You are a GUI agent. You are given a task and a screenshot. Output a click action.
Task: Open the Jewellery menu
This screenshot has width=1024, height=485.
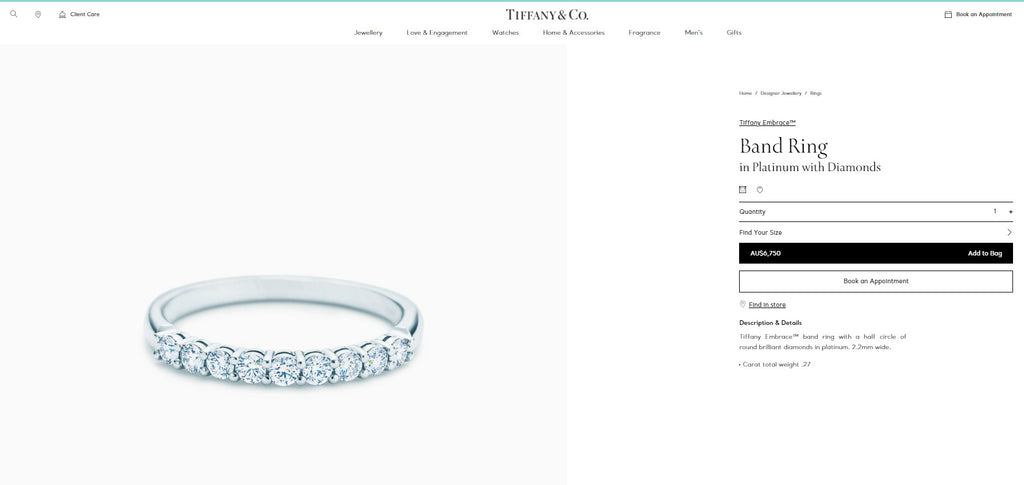click(x=368, y=33)
